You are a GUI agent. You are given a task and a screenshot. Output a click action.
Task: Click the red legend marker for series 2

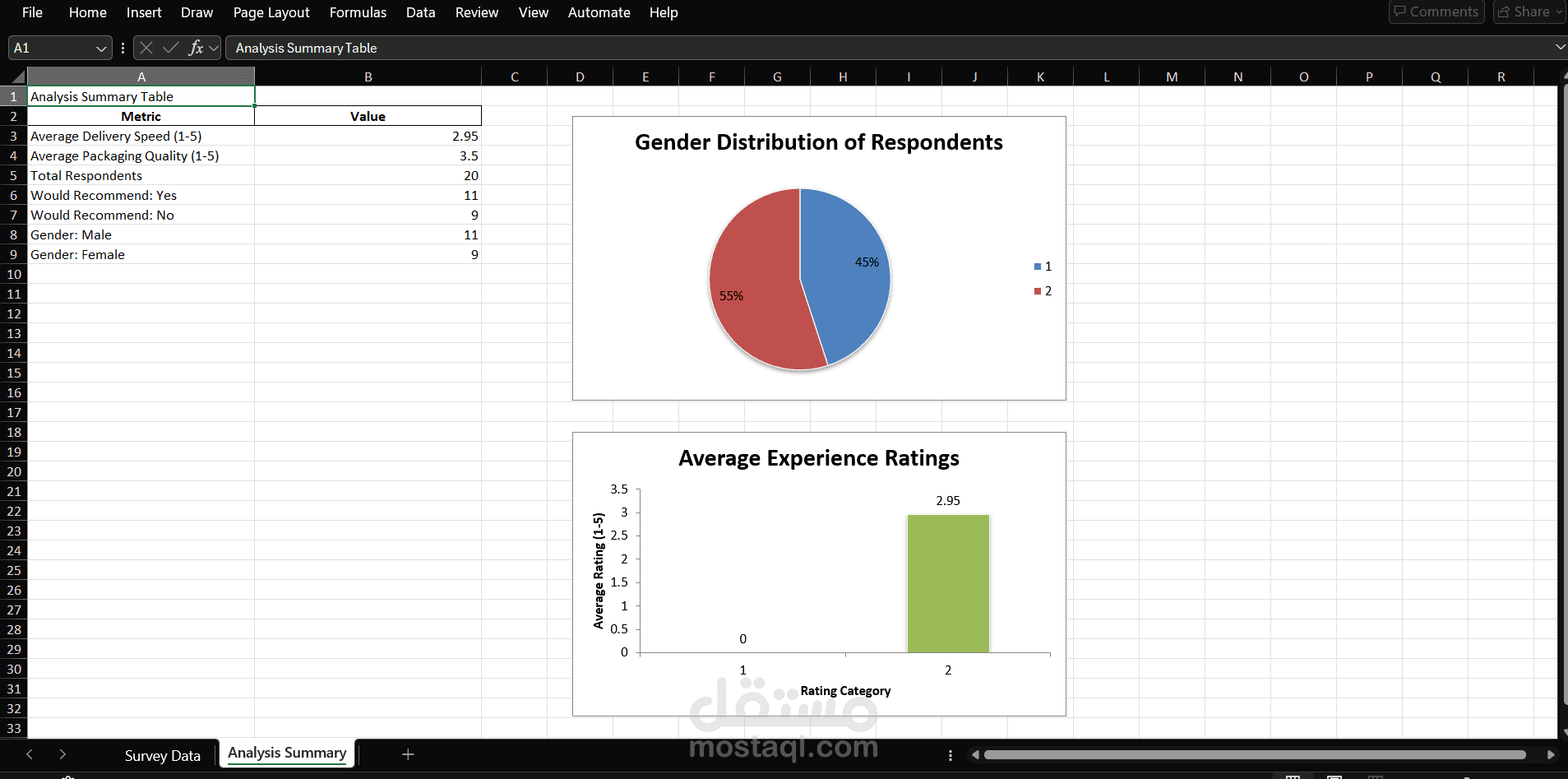click(1038, 291)
